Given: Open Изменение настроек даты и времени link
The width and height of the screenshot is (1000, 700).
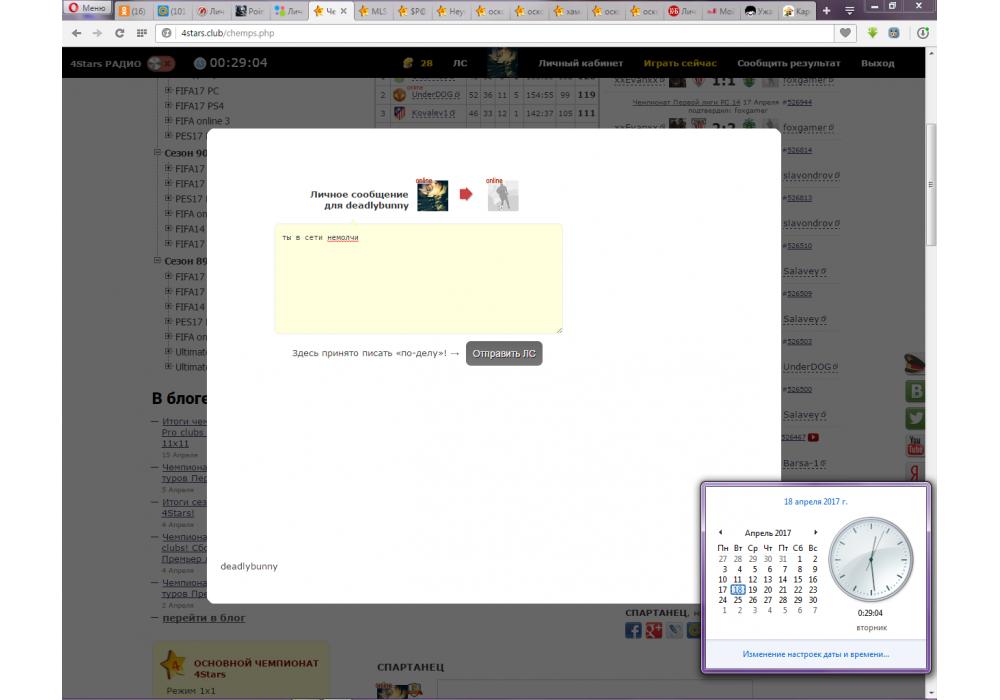Looking at the screenshot, I should pos(815,654).
